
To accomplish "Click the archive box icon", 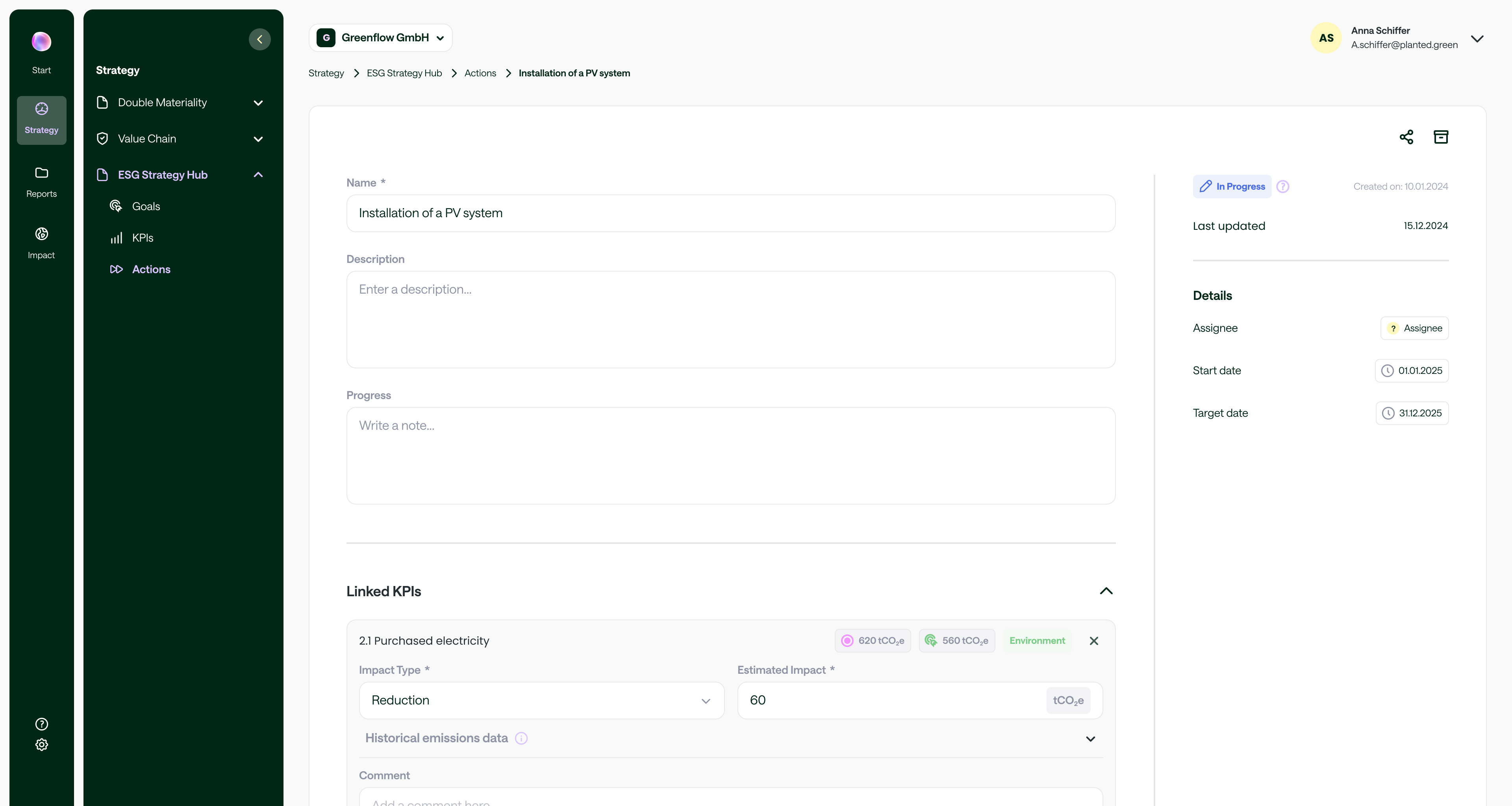I will (1441, 137).
